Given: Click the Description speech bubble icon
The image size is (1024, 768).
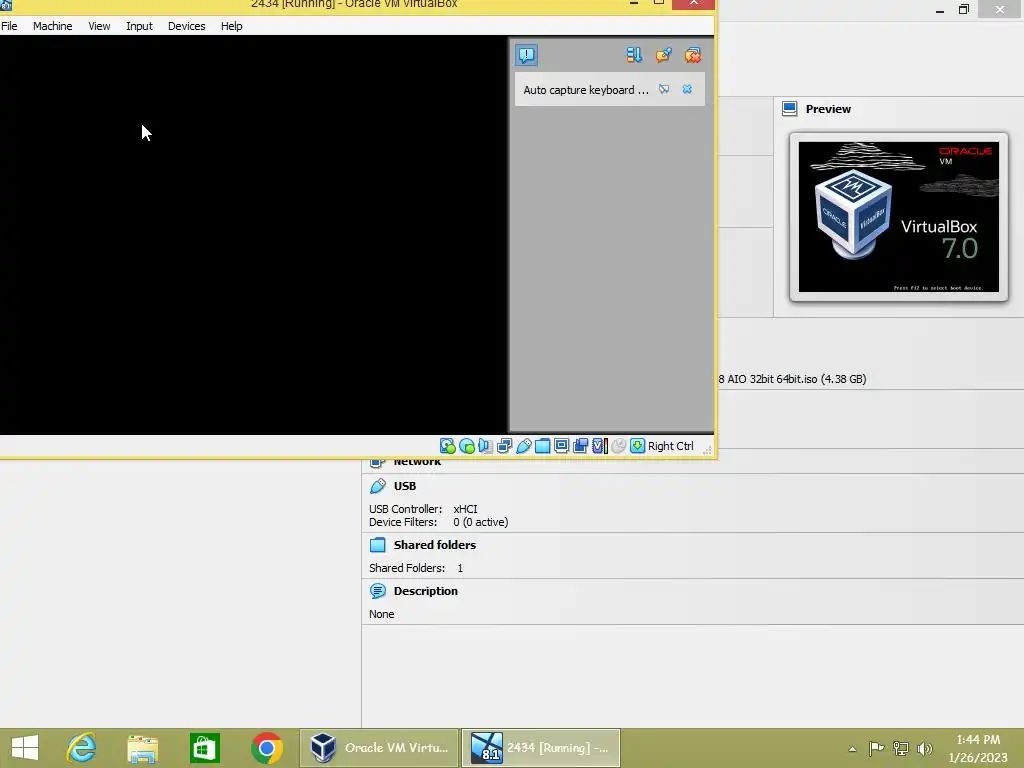Looking at the screenshot, I should coord(377,591).
